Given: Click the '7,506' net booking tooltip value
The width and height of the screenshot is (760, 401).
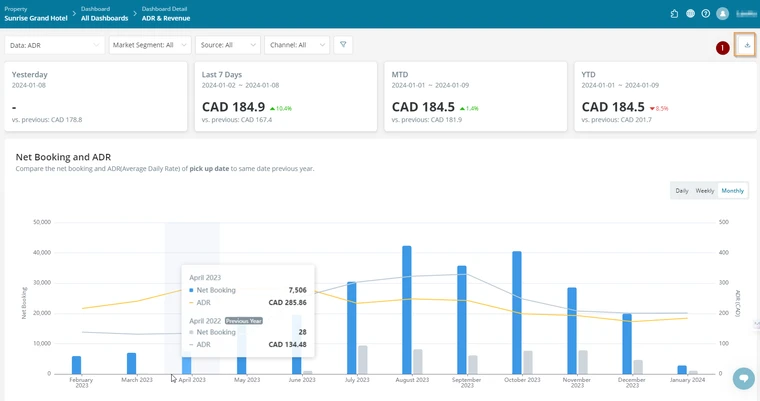Looking at the screenshot, I should point(298,290).
